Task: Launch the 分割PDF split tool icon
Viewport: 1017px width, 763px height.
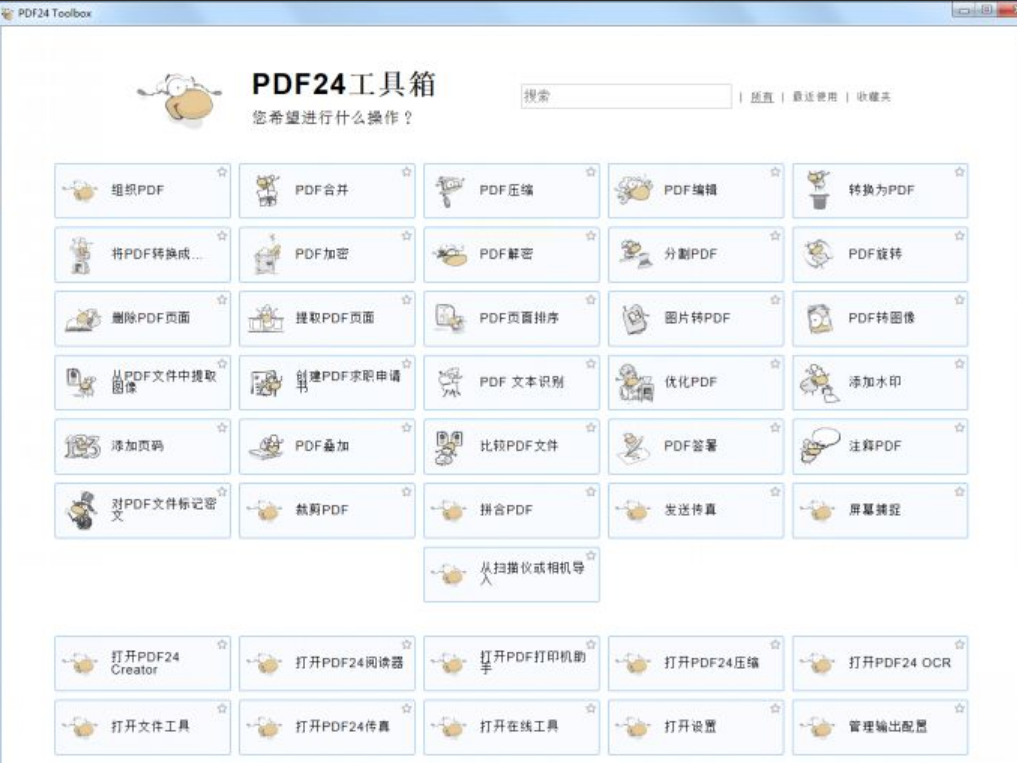Action: (x=634, y=254)
